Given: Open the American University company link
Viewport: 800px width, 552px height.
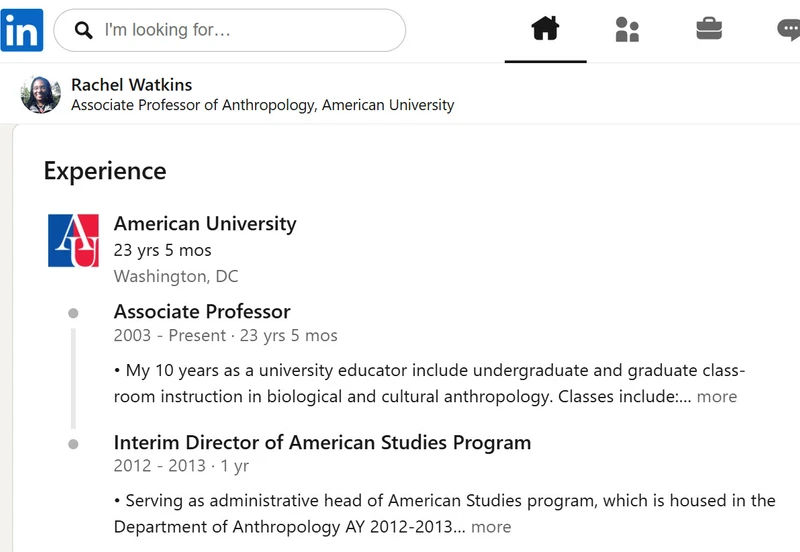Looking at the screenshot, I should coord(205,223).
